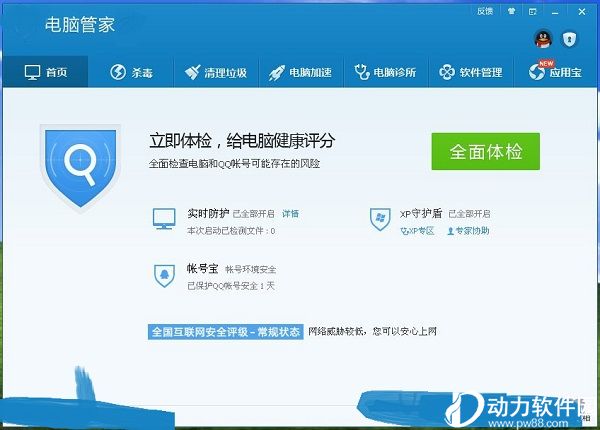This screenshot has width=600, height=430.
Task: Click the shield lock icon beside avatar
Action: [x=569, y=39]
